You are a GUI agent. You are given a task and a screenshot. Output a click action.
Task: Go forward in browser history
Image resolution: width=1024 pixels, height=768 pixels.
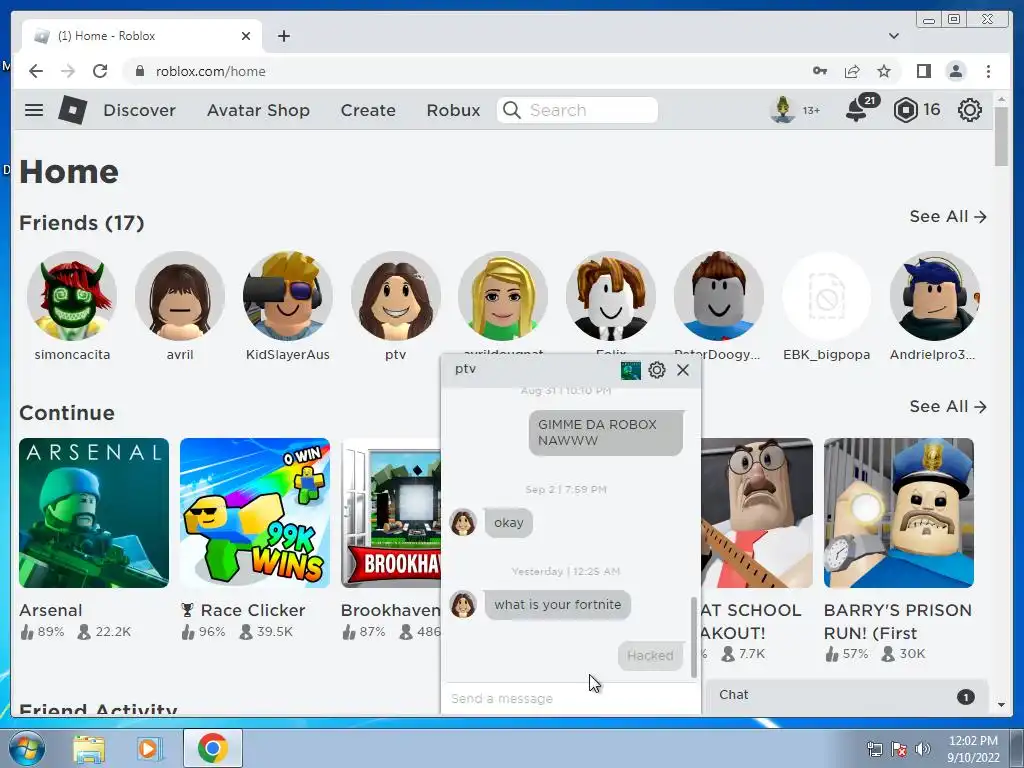click(x=68, y=71)
